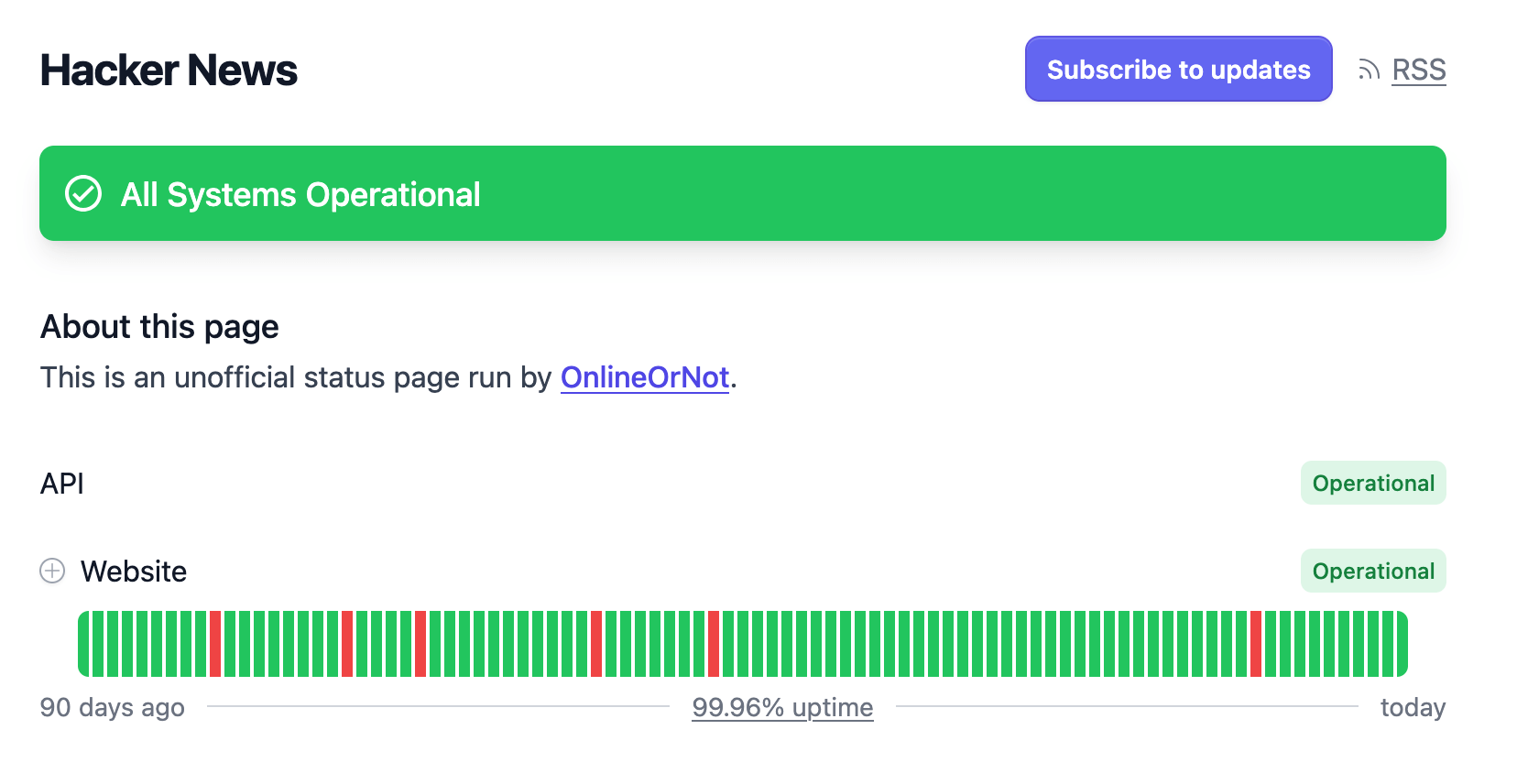Click the Hacker News page title

click(x=169, y=71)
